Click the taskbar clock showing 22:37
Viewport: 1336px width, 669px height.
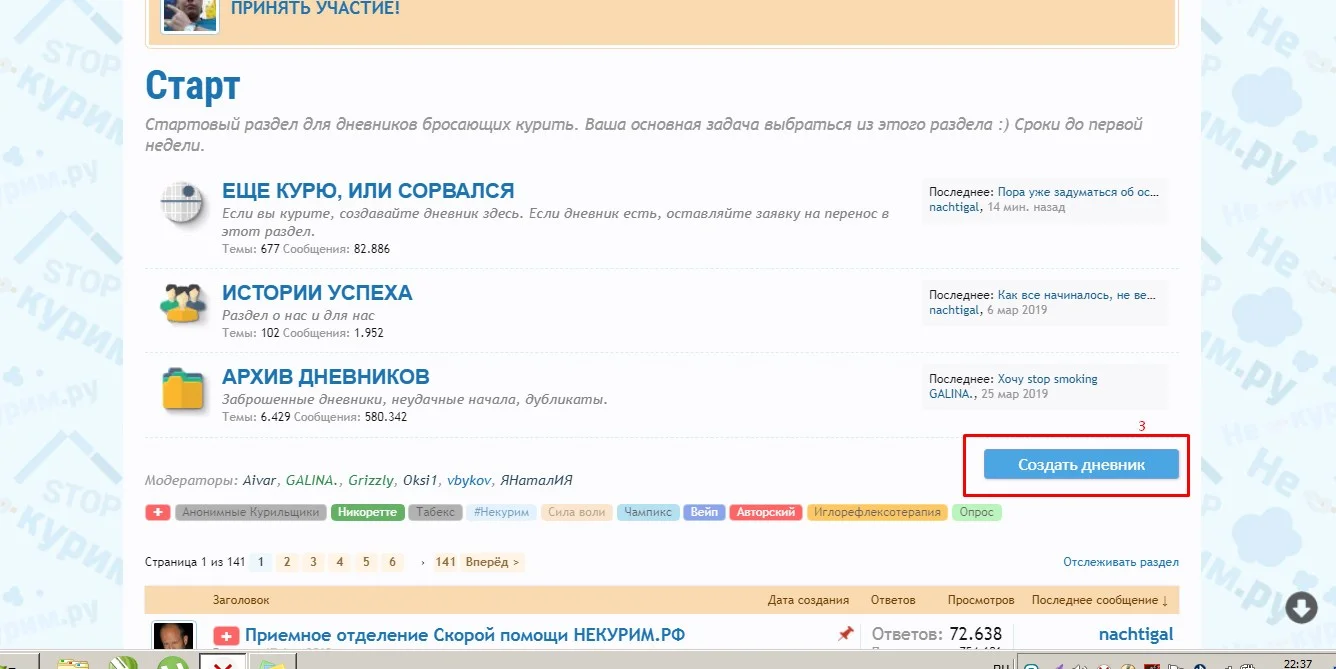[1297, 663]
